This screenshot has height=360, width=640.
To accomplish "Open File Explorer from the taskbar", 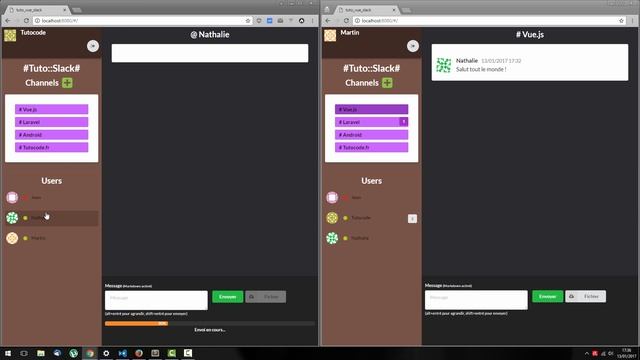I will (41, 353).
